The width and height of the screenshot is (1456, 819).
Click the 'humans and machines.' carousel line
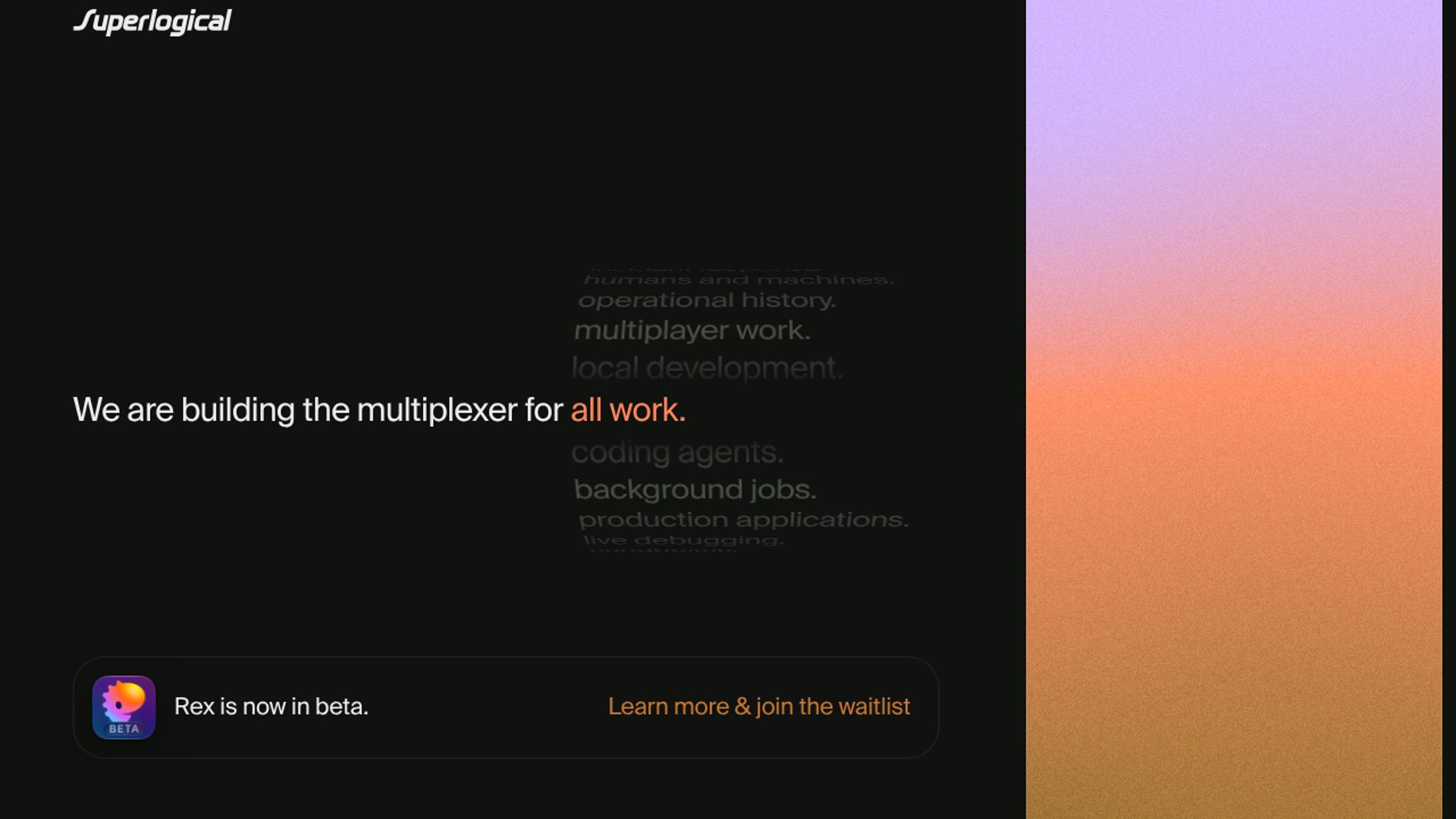coord(739,280)
